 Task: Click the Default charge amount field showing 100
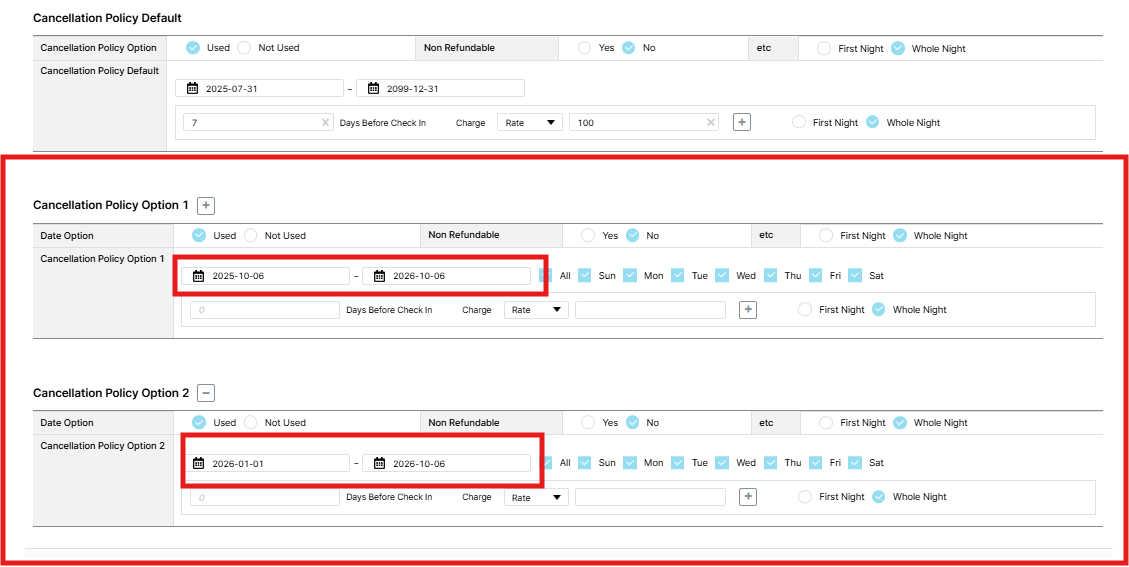coord(644,122)
